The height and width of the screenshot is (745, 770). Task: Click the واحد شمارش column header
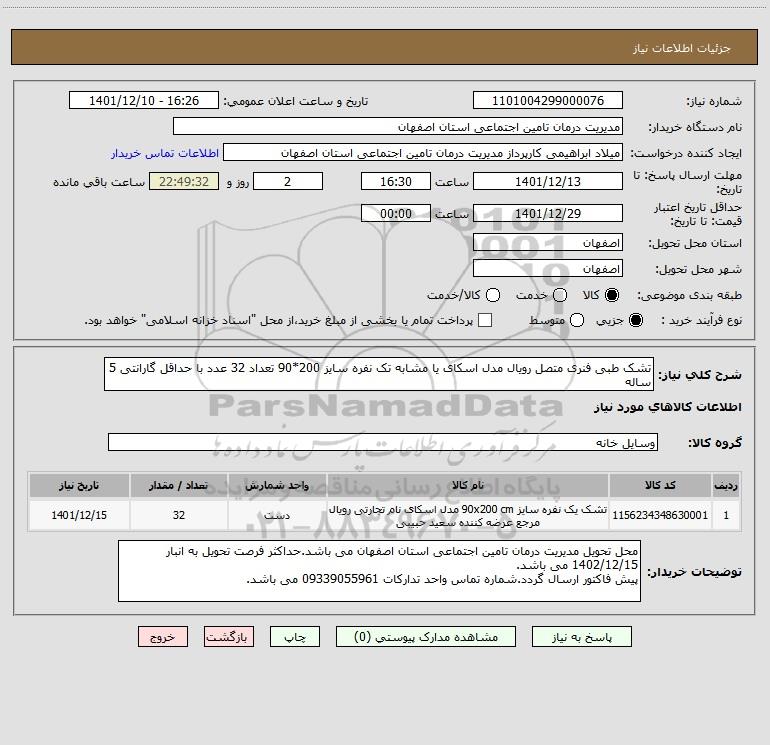coord(277,485)
